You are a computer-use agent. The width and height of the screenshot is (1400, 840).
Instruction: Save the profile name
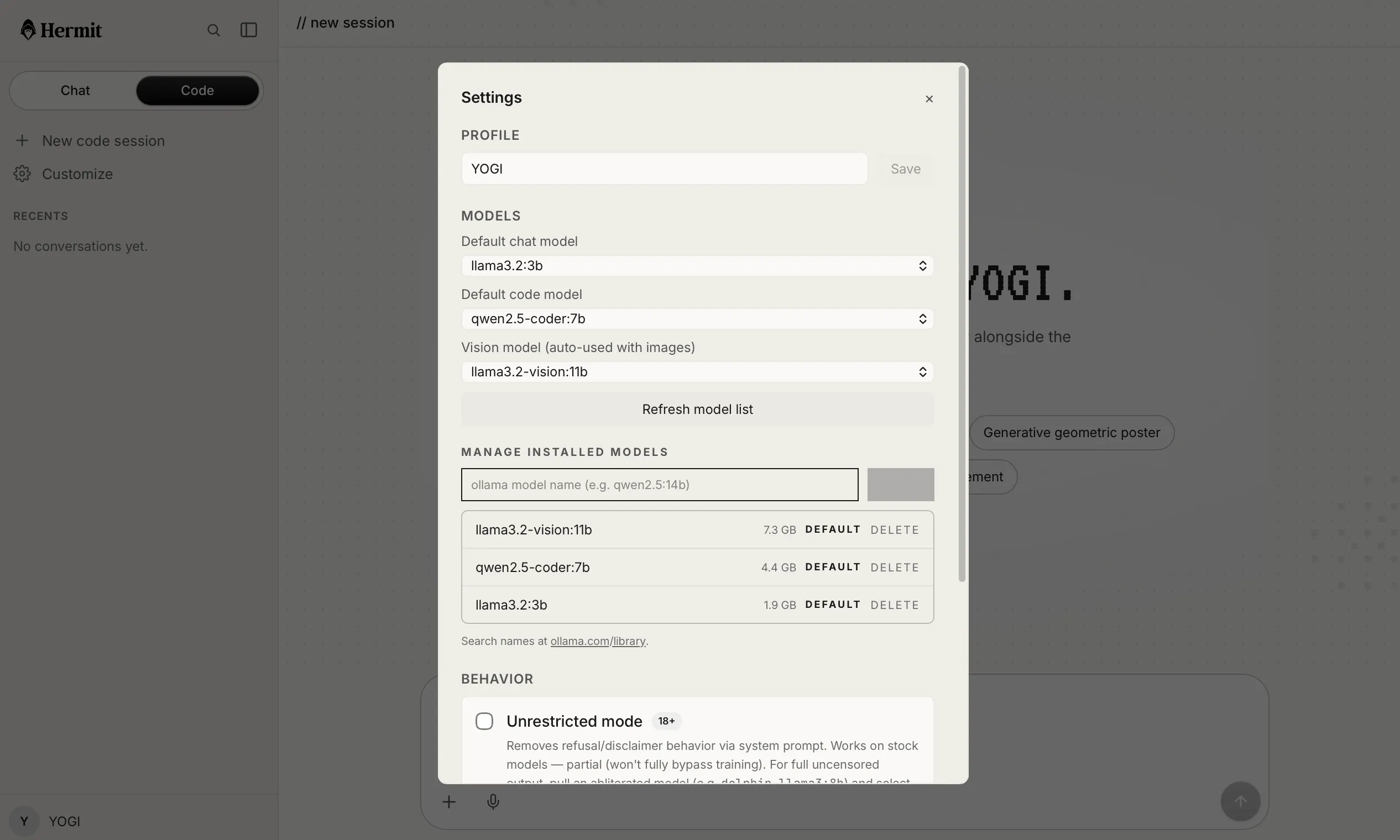tap(906, 169)
